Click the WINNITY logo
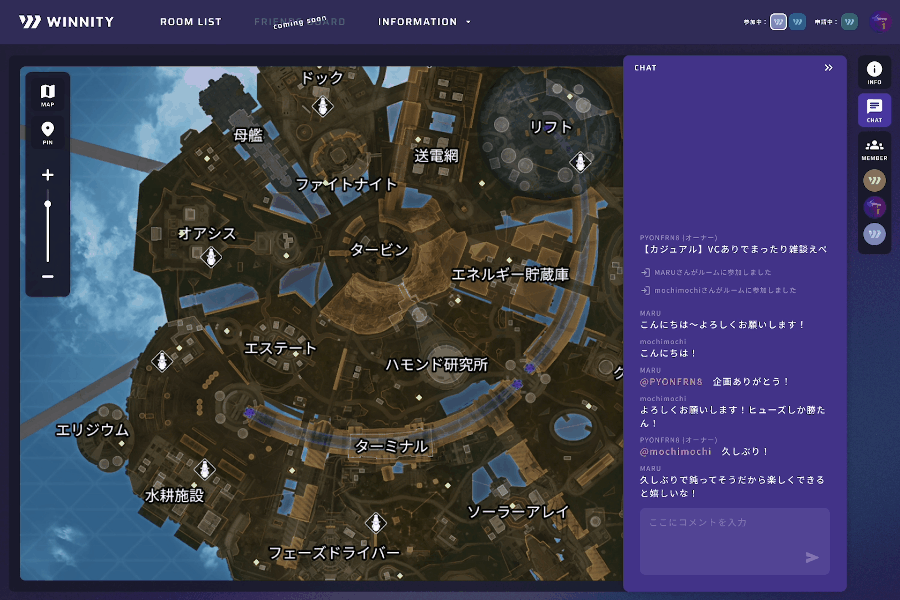The image size is (900, 600). pyautogui.click(x=66, y=22)
